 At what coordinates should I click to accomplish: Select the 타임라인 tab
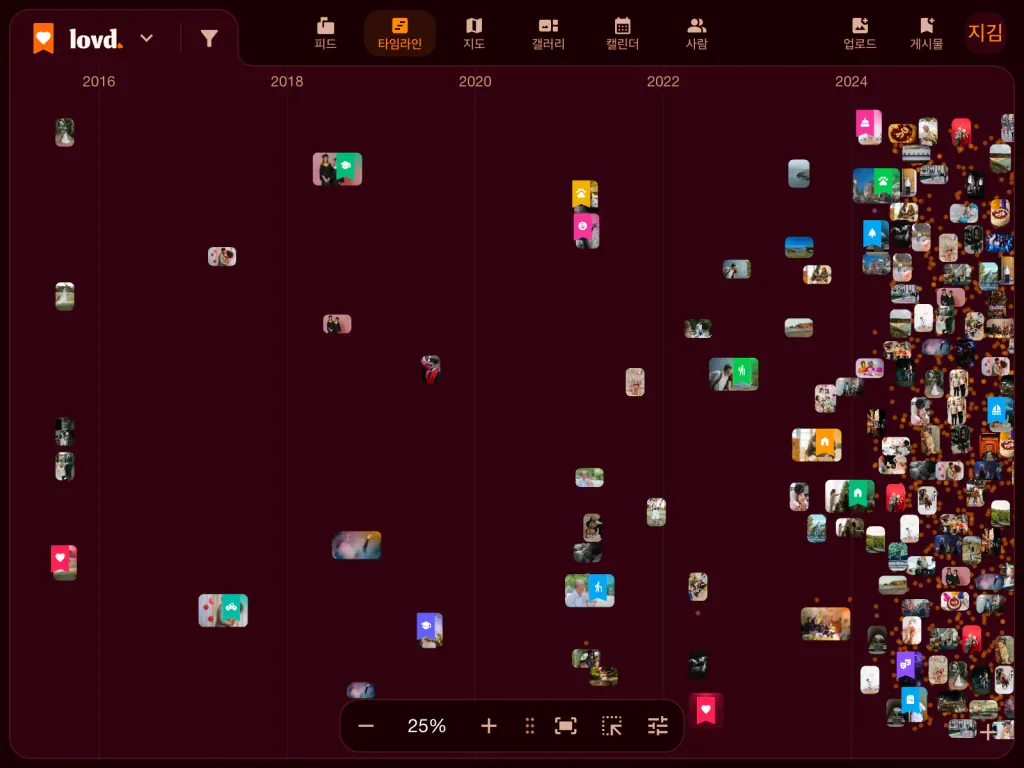[x=400, y=34]
